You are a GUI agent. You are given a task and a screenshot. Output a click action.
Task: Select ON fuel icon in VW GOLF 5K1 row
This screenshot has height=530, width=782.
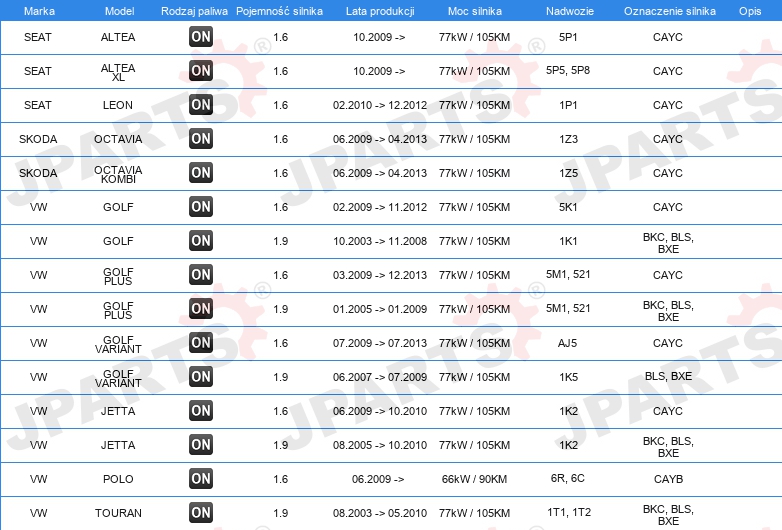point(201,207)
